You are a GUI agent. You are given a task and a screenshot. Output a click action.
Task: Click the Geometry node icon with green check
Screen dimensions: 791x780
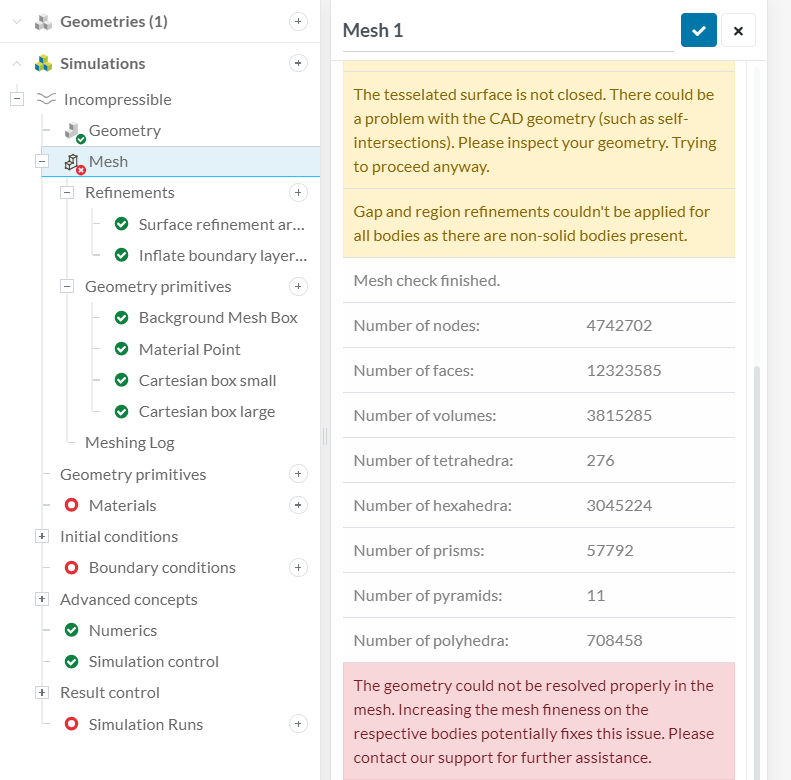tap(75, 132)
